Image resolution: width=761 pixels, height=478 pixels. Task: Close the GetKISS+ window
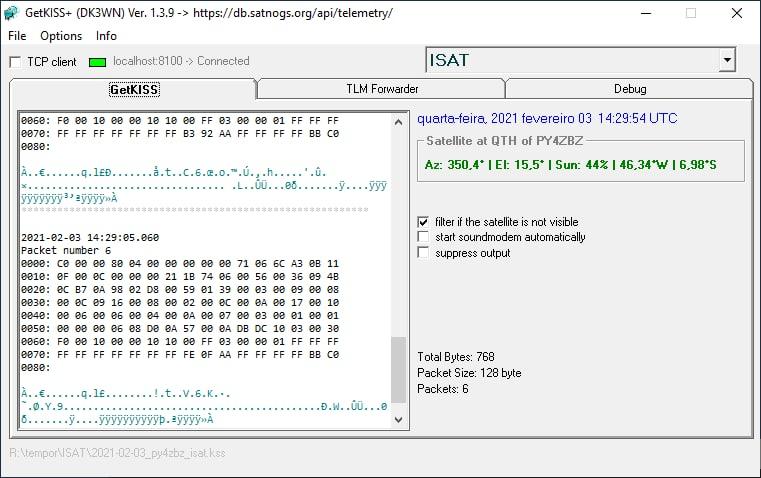[x=736, y=13]
